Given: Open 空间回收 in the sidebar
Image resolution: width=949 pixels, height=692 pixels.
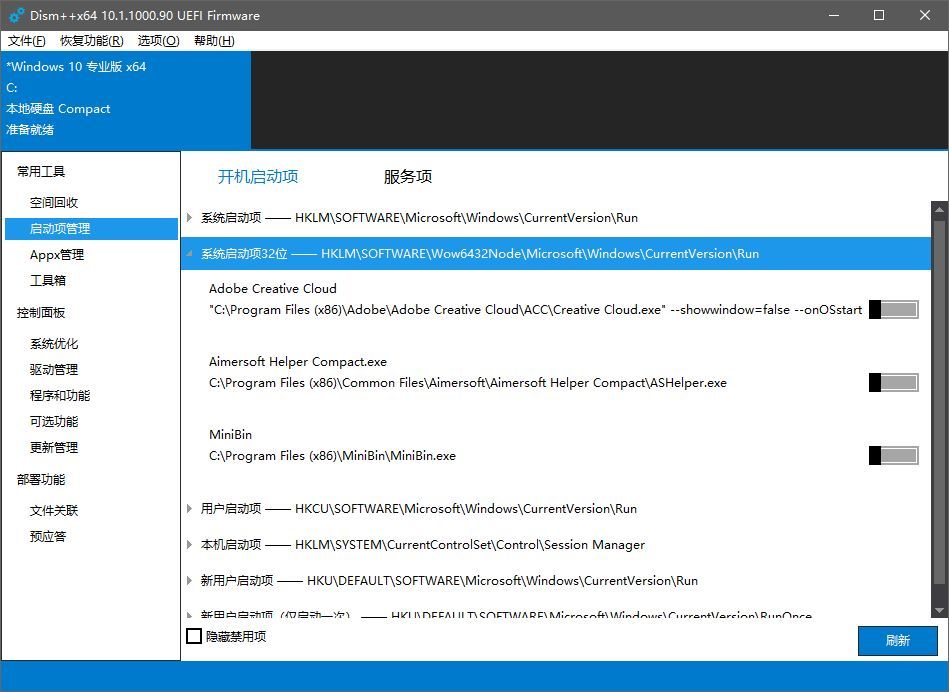Looking at the screenshot, I should point(54,202).
